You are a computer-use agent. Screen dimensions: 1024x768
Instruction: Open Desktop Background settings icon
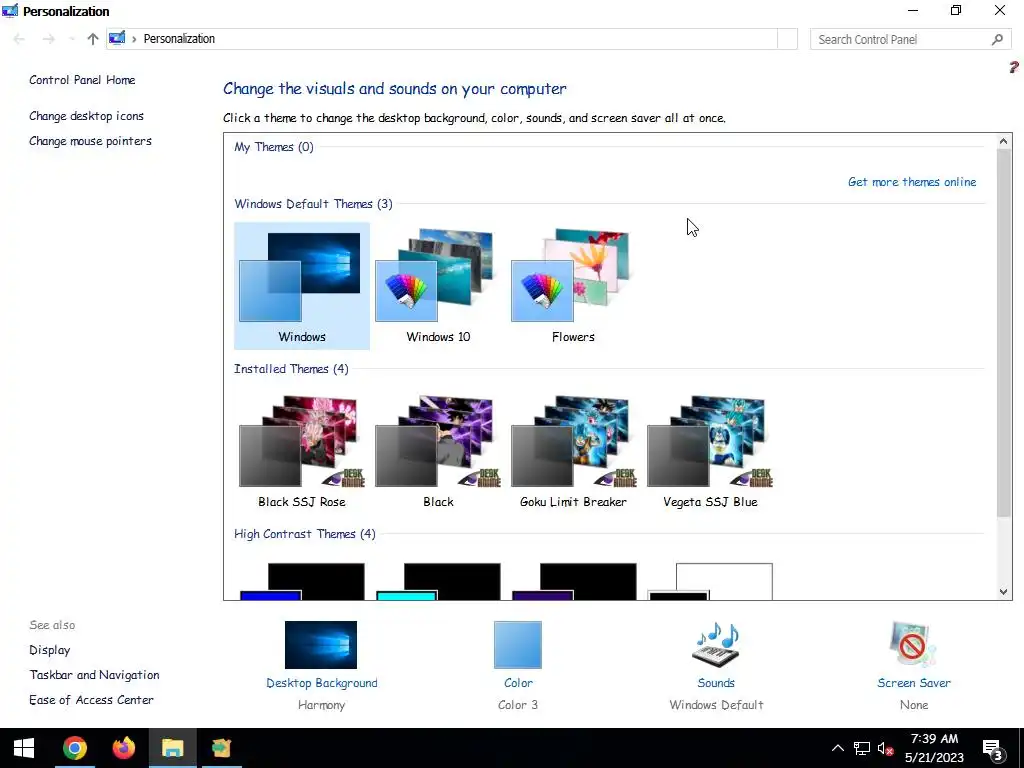(321, 645)
